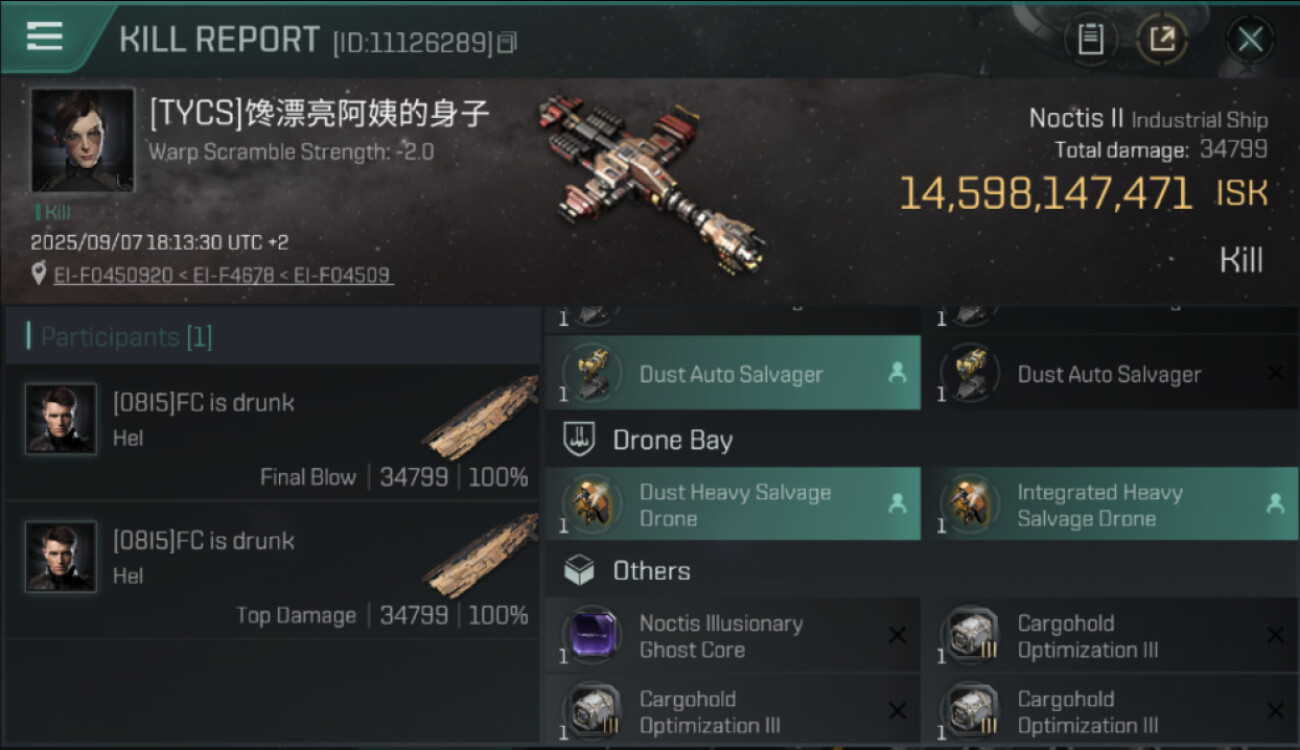The height and width of the screenshot is (750, 1300).
Task: Select the Noctis Illusionary Ghost Core icon
Action: point(590,636)
